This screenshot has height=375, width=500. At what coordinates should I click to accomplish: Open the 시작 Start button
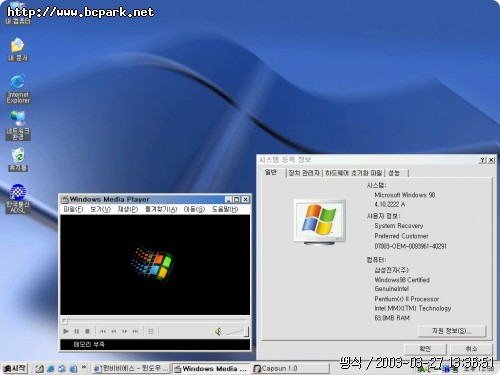(14, 368)
